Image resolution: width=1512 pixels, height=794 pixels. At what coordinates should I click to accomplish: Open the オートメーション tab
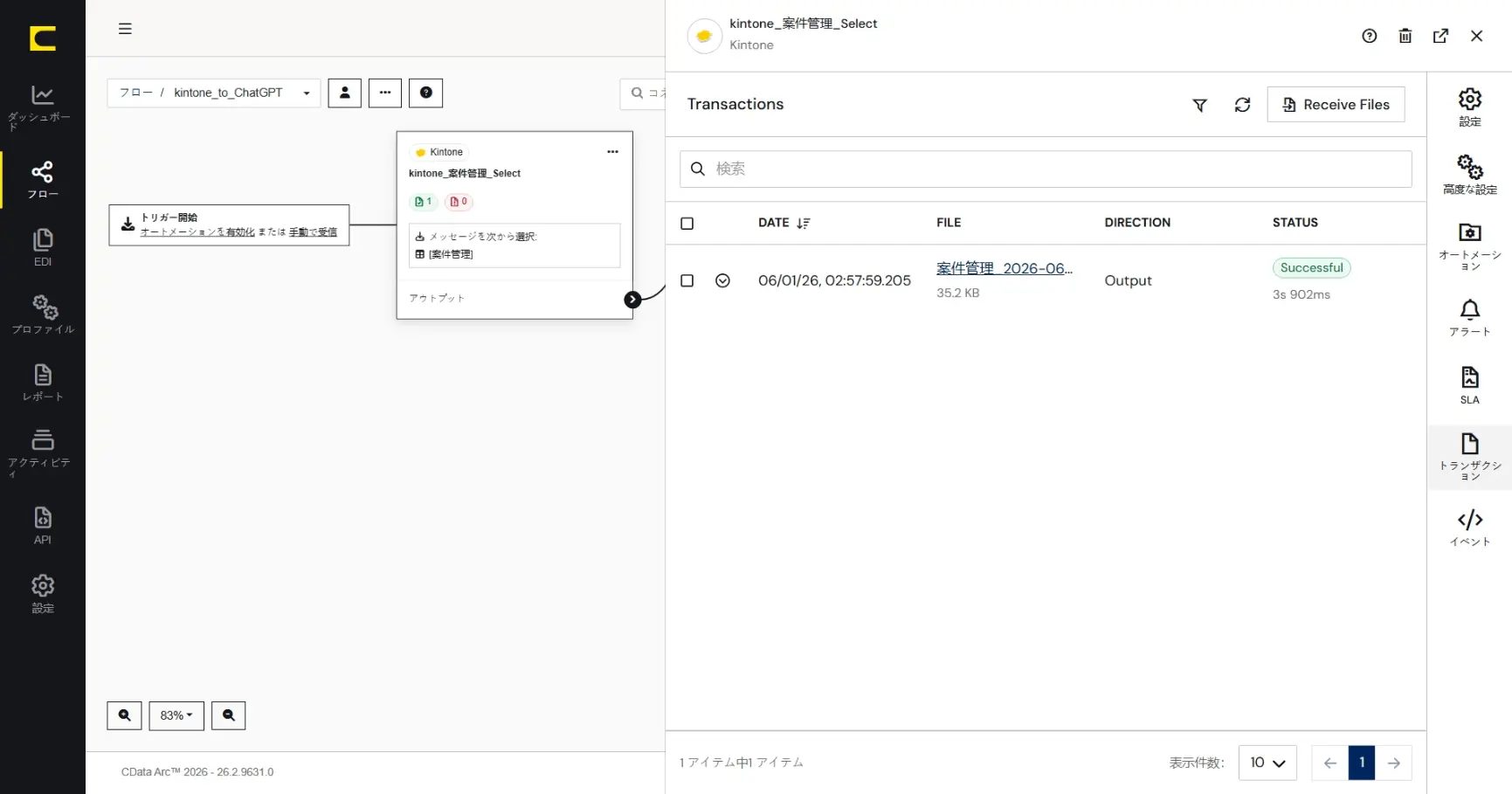point(1470,246)
